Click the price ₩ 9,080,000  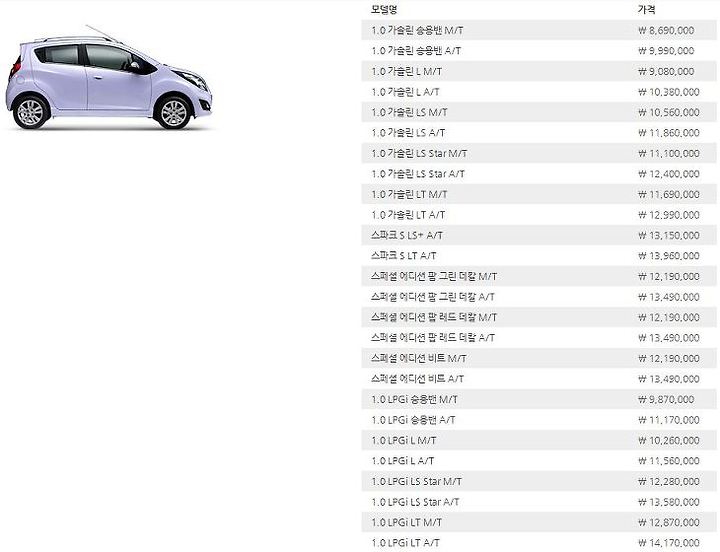click(666, 72)
